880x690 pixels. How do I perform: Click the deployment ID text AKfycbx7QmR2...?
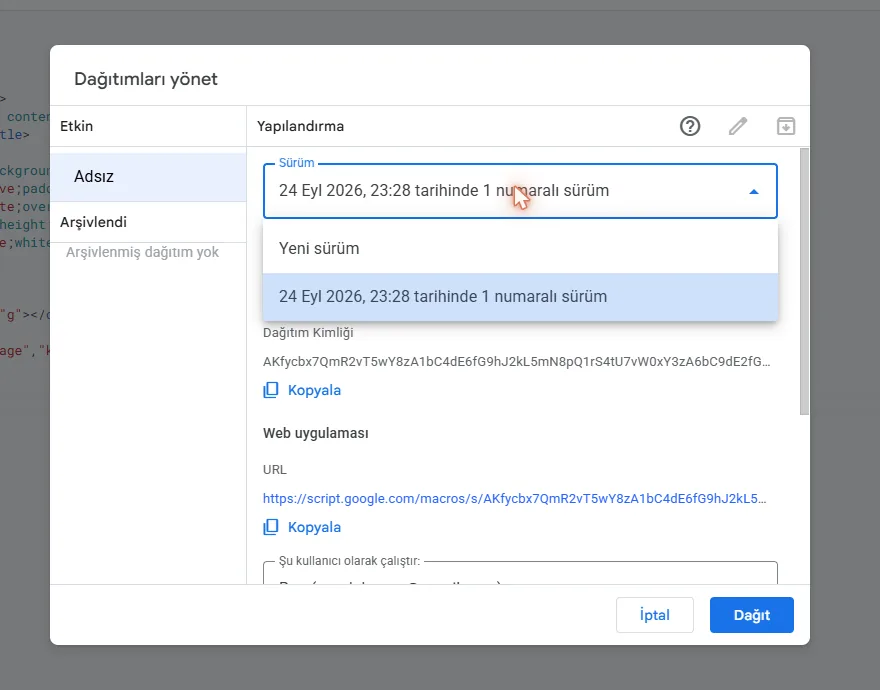click(x=516, y=362)
